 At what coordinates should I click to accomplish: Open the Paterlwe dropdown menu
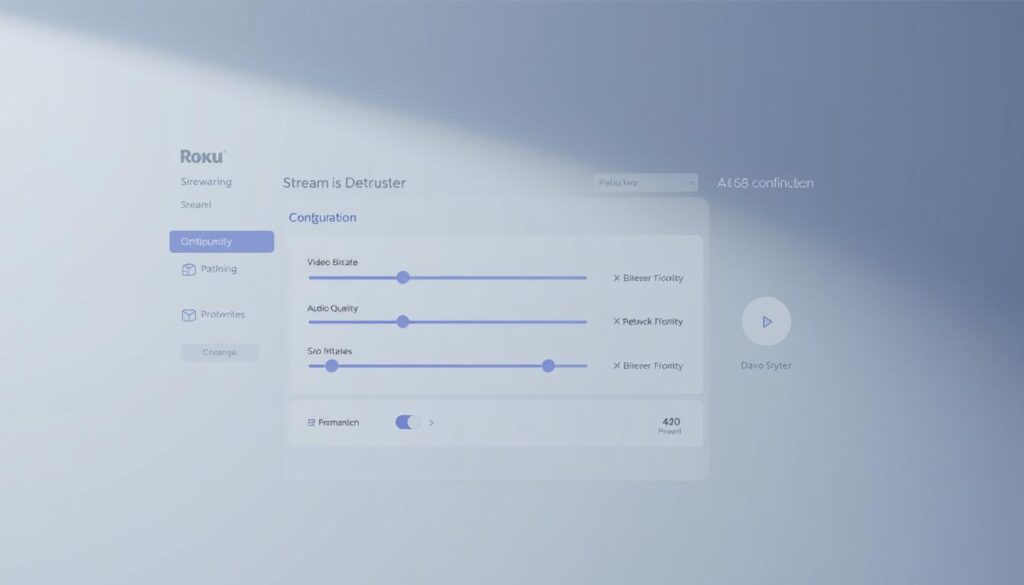(644, 182)
